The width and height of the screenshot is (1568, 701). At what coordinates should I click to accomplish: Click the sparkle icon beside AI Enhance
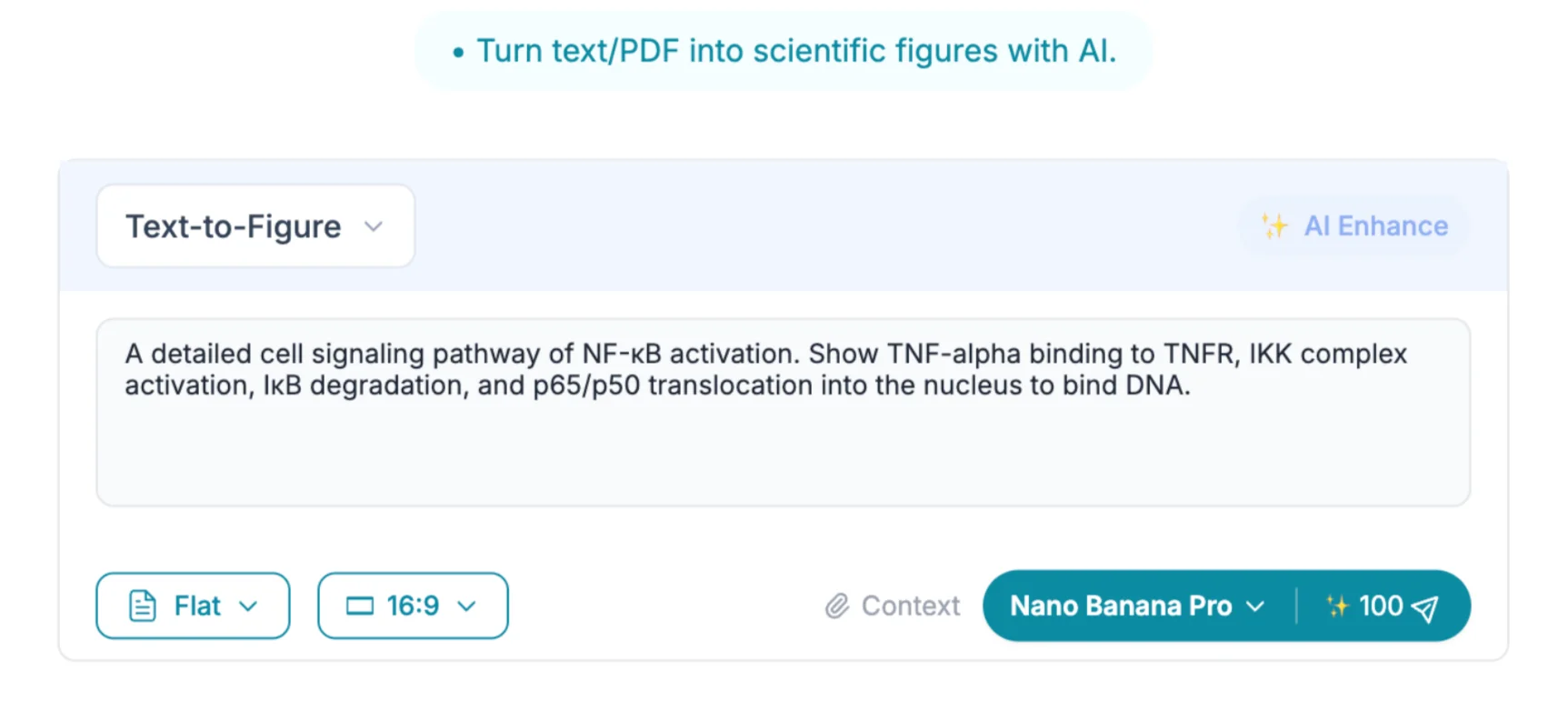coord(1274,225)
